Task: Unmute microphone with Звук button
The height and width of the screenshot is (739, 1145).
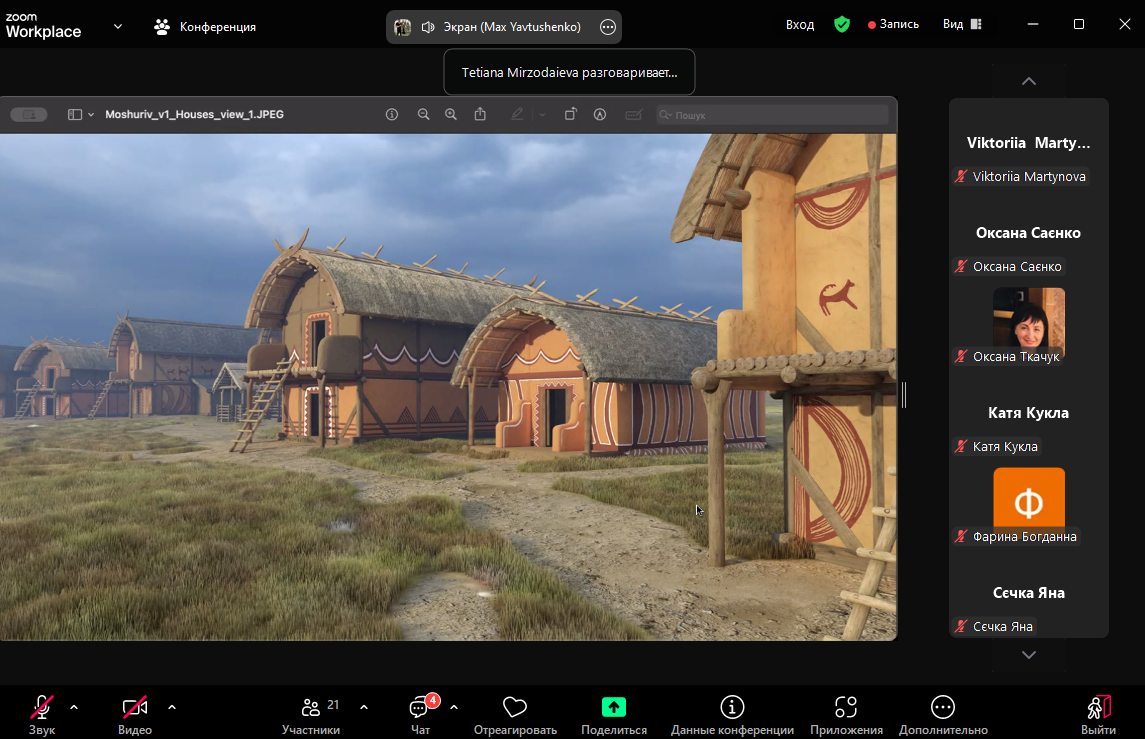Action: pyautogui.click(x=42, y=713)
